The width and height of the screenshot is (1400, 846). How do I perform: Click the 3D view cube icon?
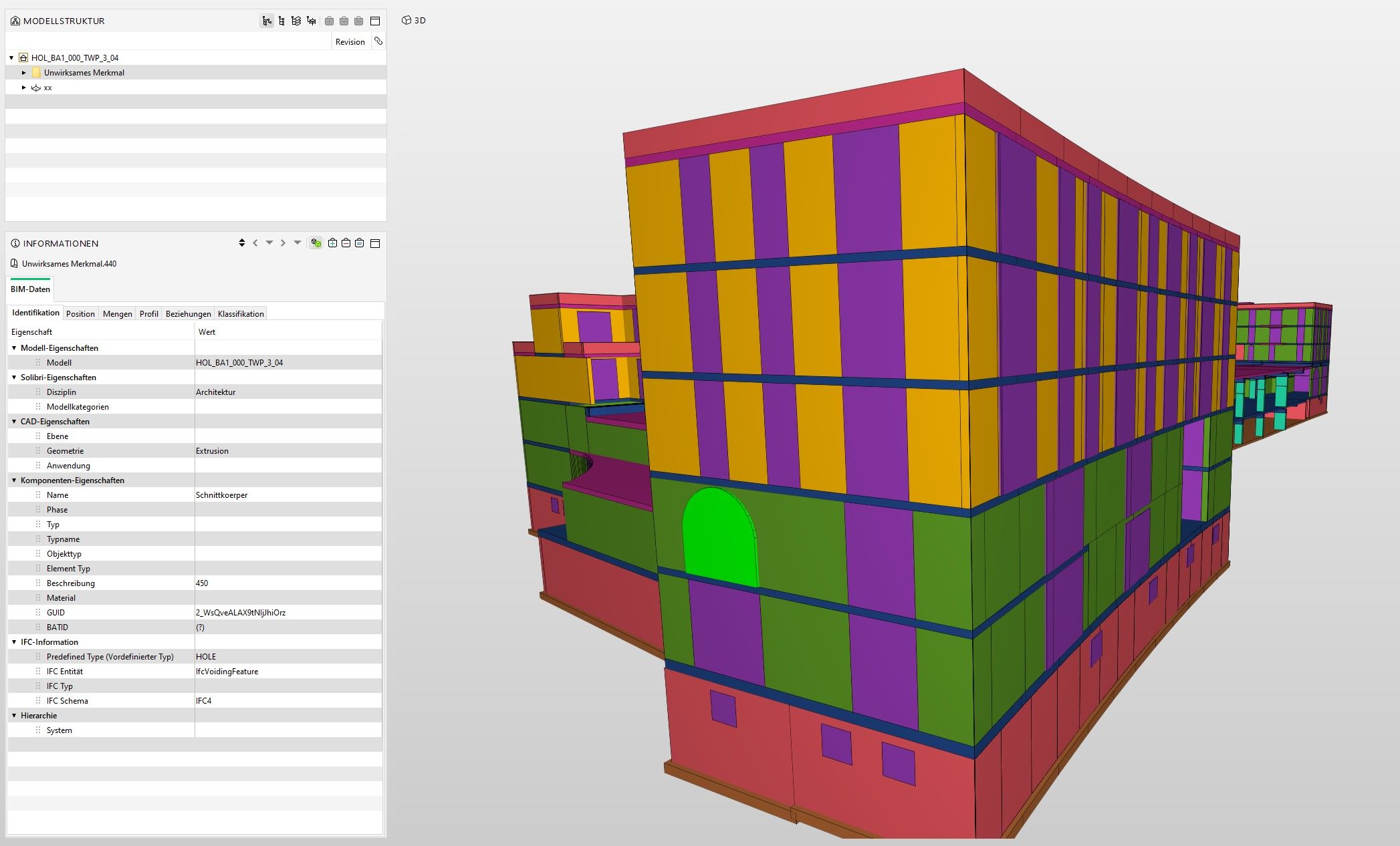[x=406, y=20]
